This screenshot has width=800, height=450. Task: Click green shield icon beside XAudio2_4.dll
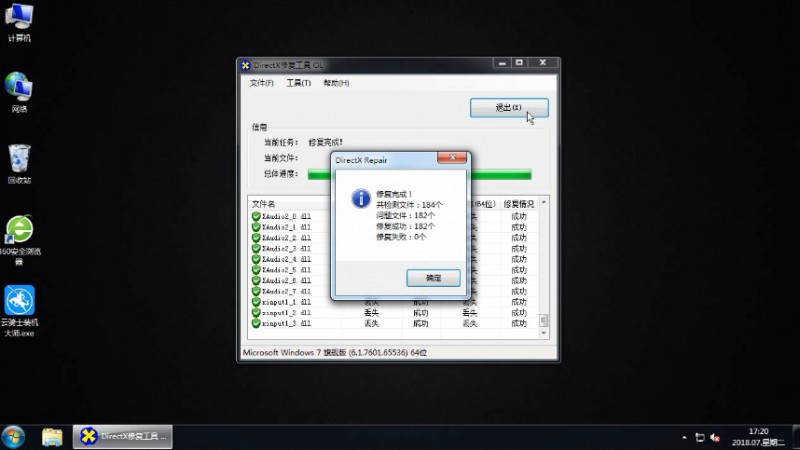(256, 259)
